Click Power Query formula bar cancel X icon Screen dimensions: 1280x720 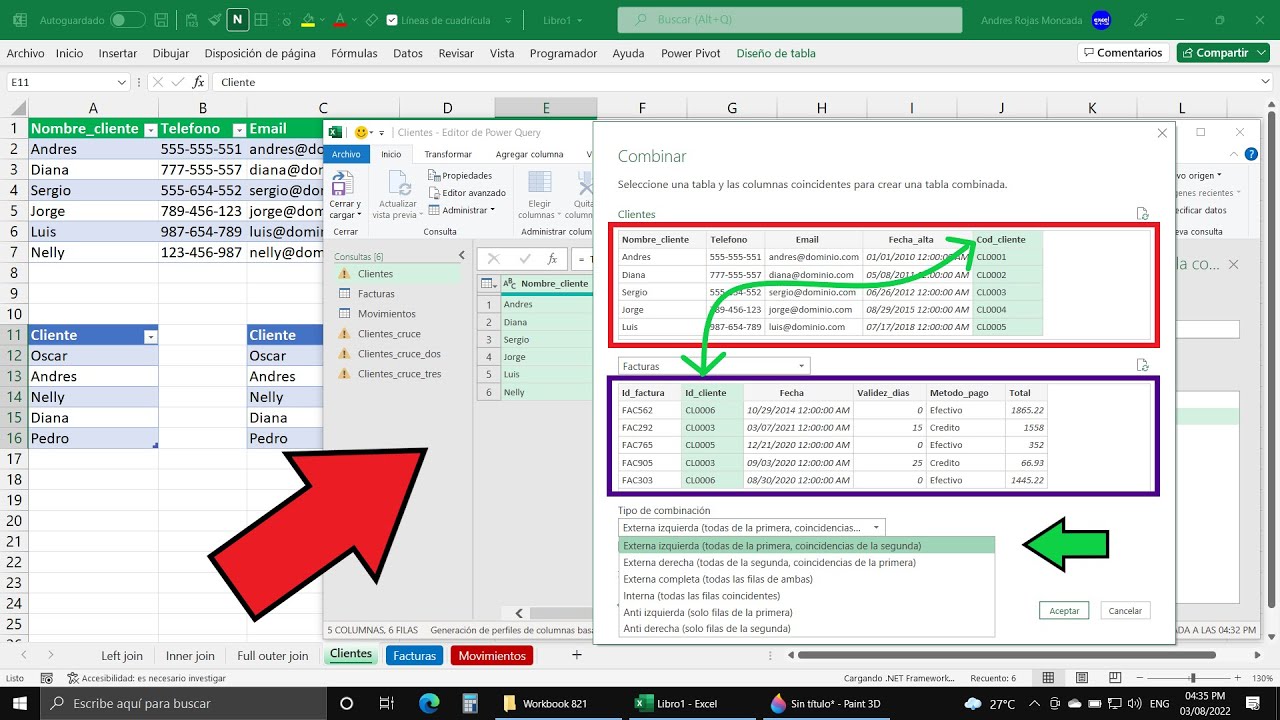tap(493, 258)
